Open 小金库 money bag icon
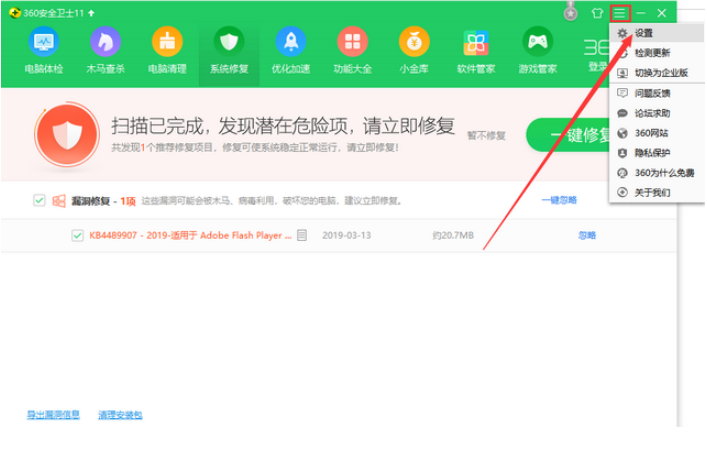 (413, 50)
